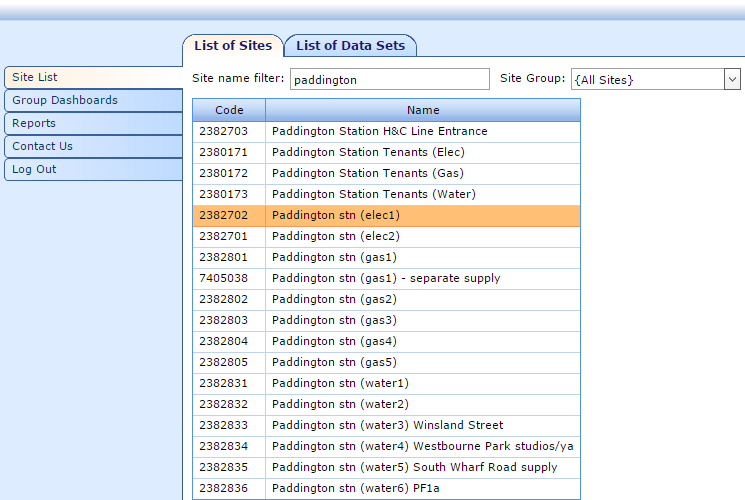Select Site List in the sidebar
This screenshot has width=745, height=500.
click(x=93, y=77)
